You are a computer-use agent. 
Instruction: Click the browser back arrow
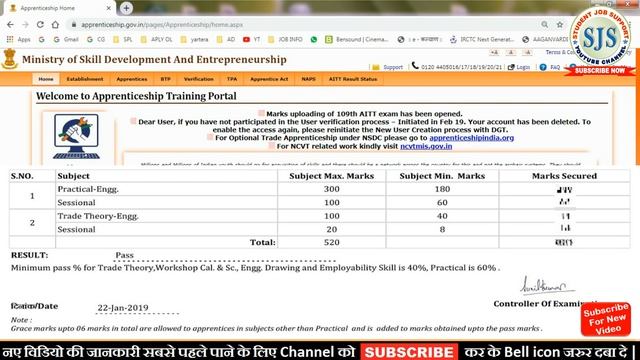coord(10,25)
